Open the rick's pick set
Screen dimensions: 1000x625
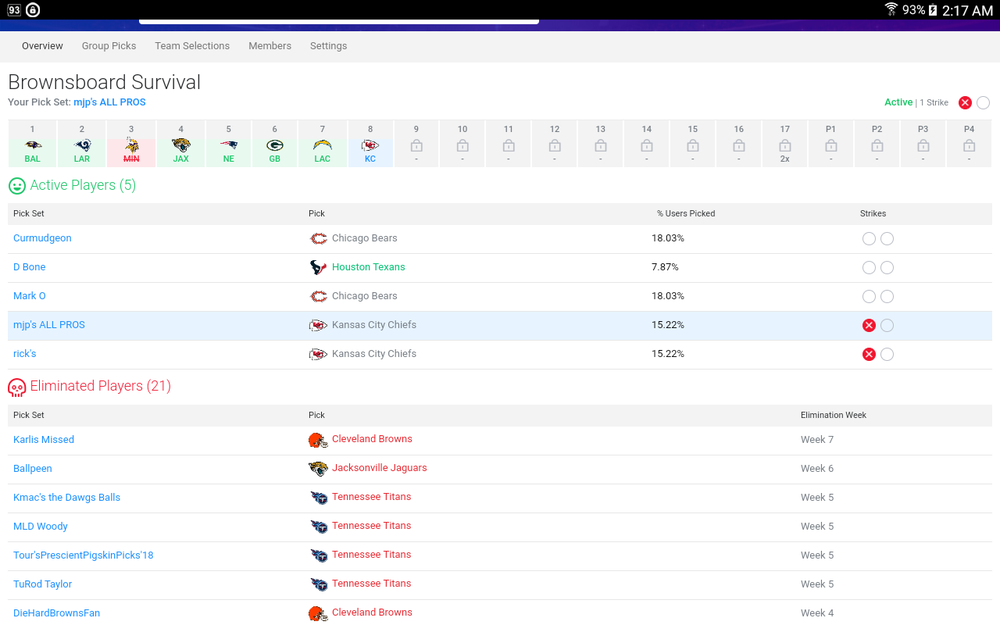[x=25, y=353]
